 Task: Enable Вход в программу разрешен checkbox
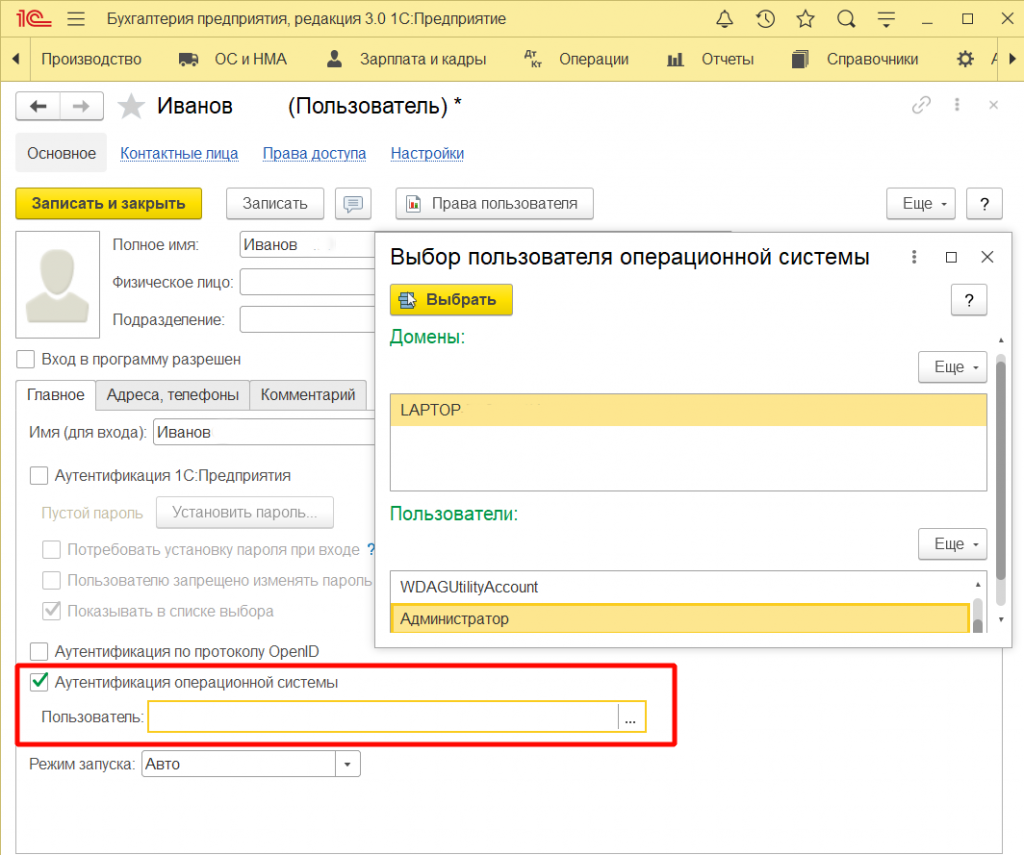point(27,359)
